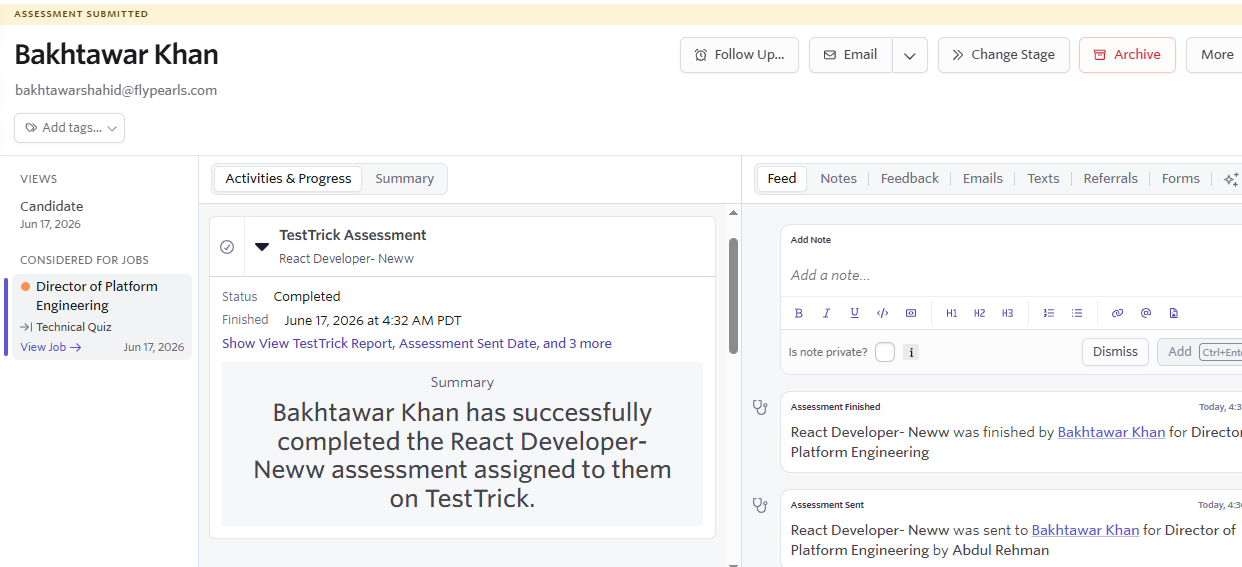Screen dimensions: 1242x567
Task: Archive this candidate
Action: tap(1127, 55)
